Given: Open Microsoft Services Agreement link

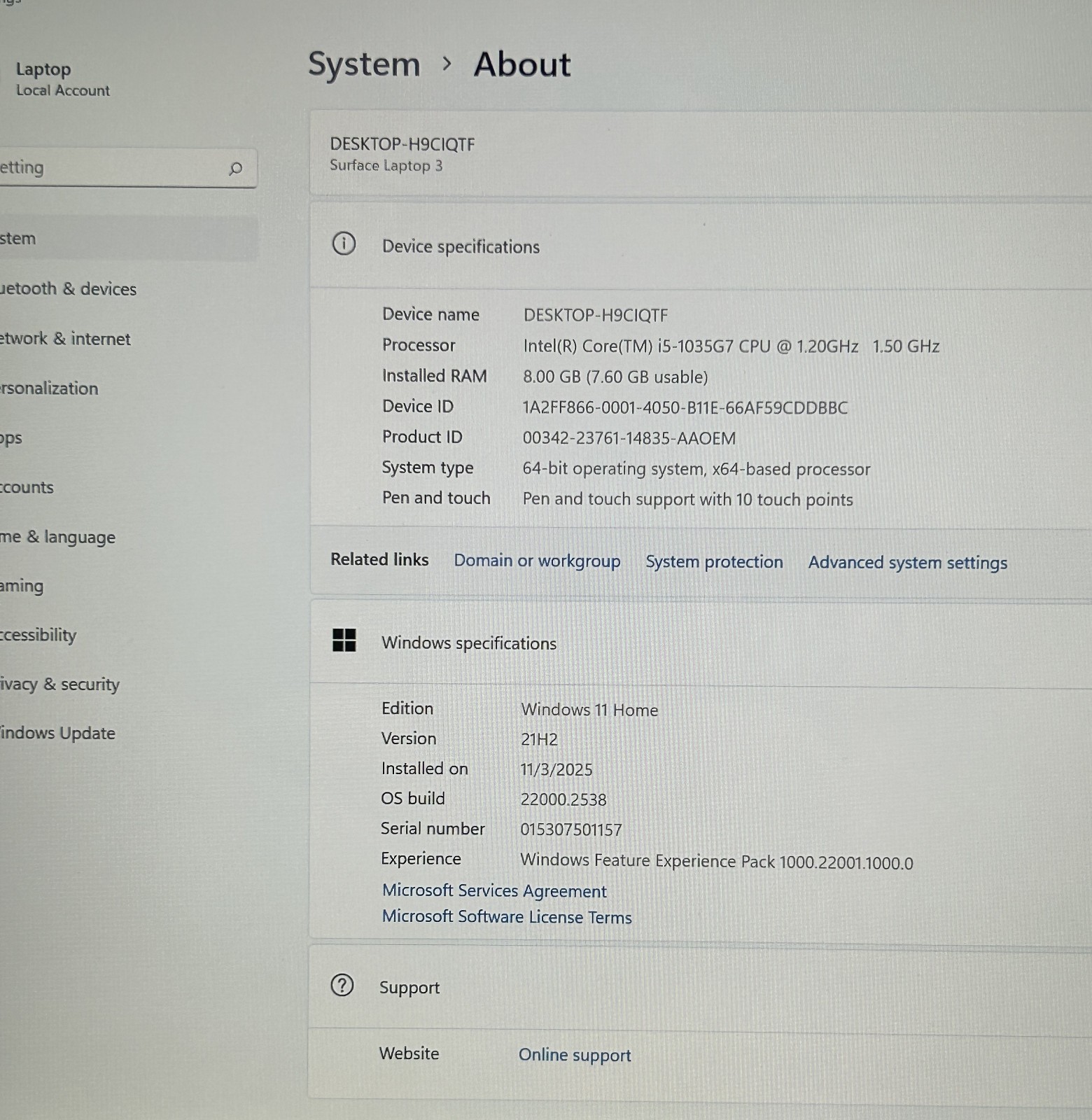Looking at the screenshot, I should (494, 890).
